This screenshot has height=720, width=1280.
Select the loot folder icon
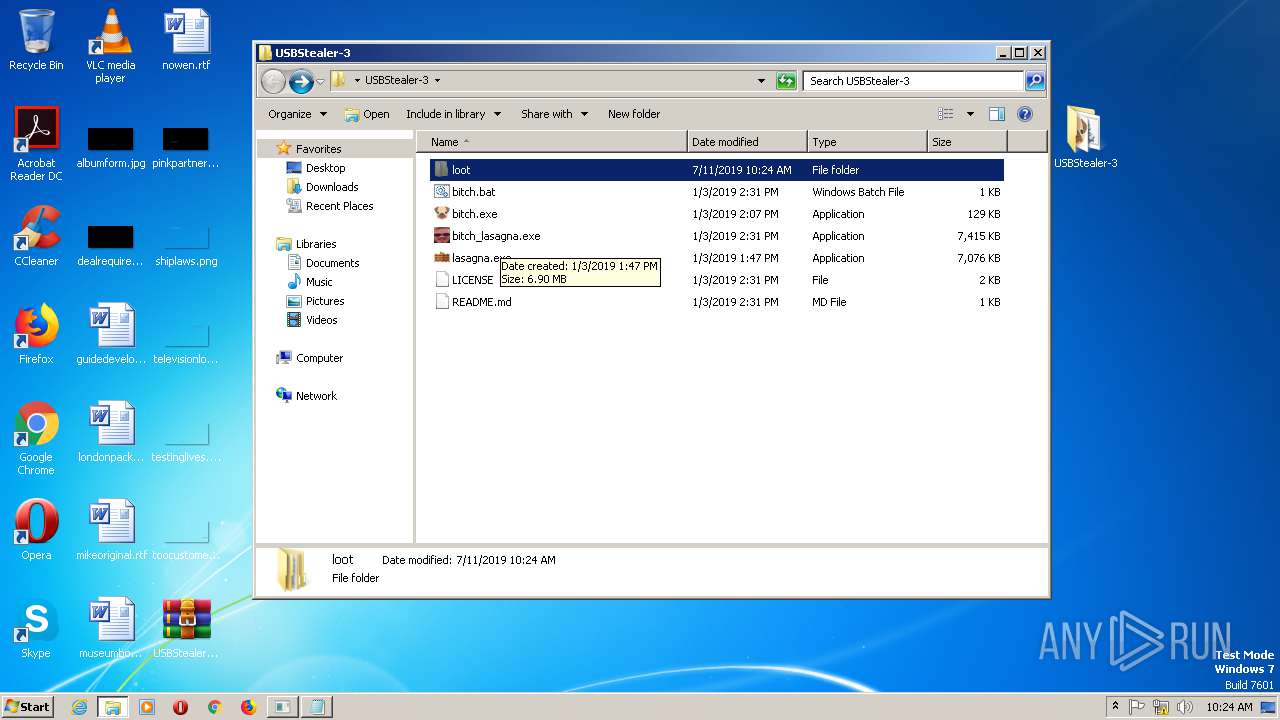tap(441, 170)
